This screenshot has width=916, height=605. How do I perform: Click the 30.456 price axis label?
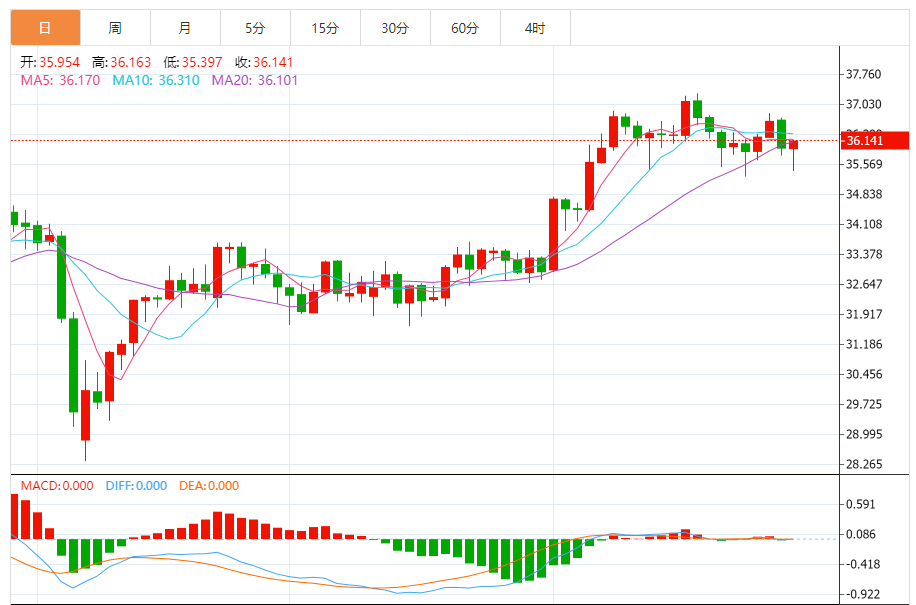[x=864, y=374]
